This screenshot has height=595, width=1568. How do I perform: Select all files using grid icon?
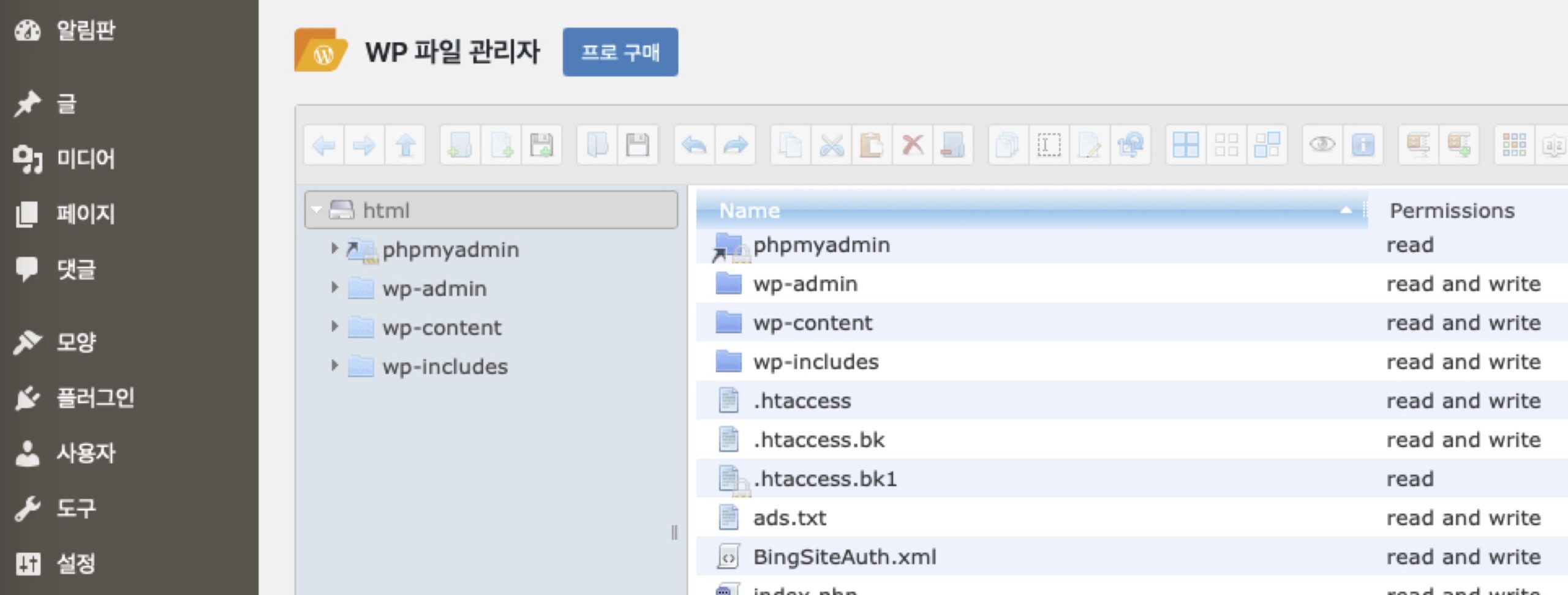tap(1186, 146)
